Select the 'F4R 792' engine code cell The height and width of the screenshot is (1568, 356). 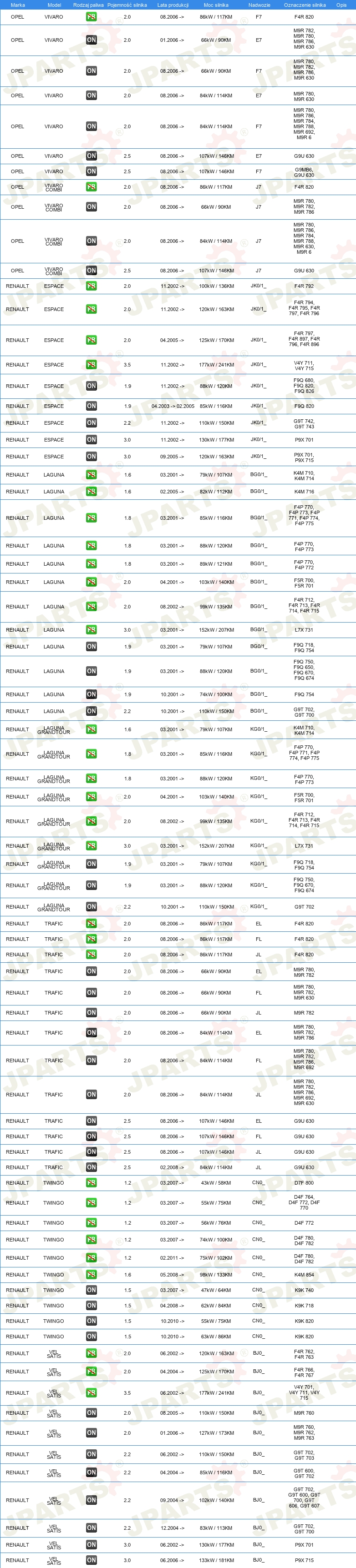coord(304,286)
